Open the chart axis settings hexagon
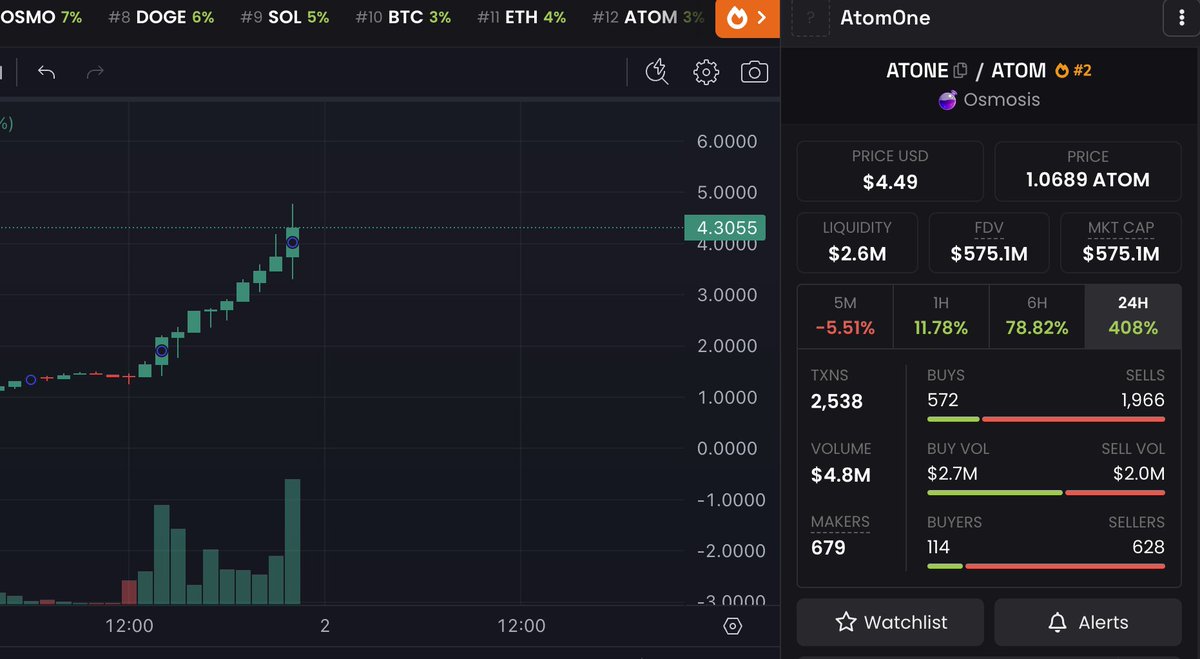This screenshot has height=659, width=1200. [733, 626]
